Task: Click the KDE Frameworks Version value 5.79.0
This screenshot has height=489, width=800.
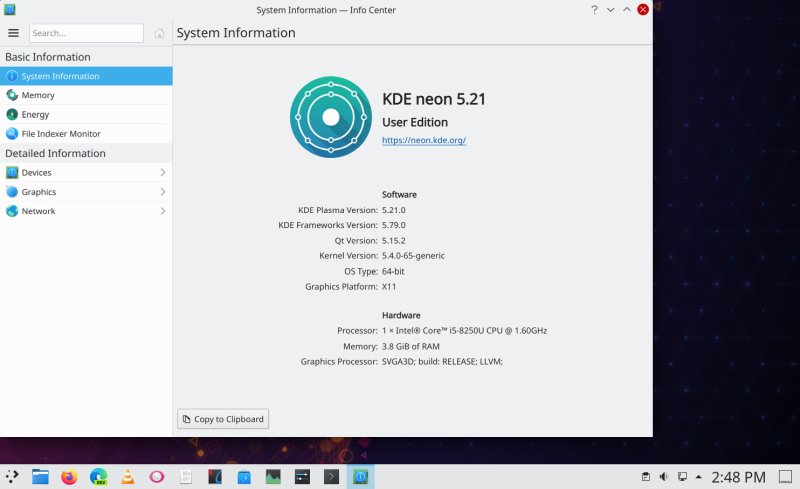Action: pos(393,225)
